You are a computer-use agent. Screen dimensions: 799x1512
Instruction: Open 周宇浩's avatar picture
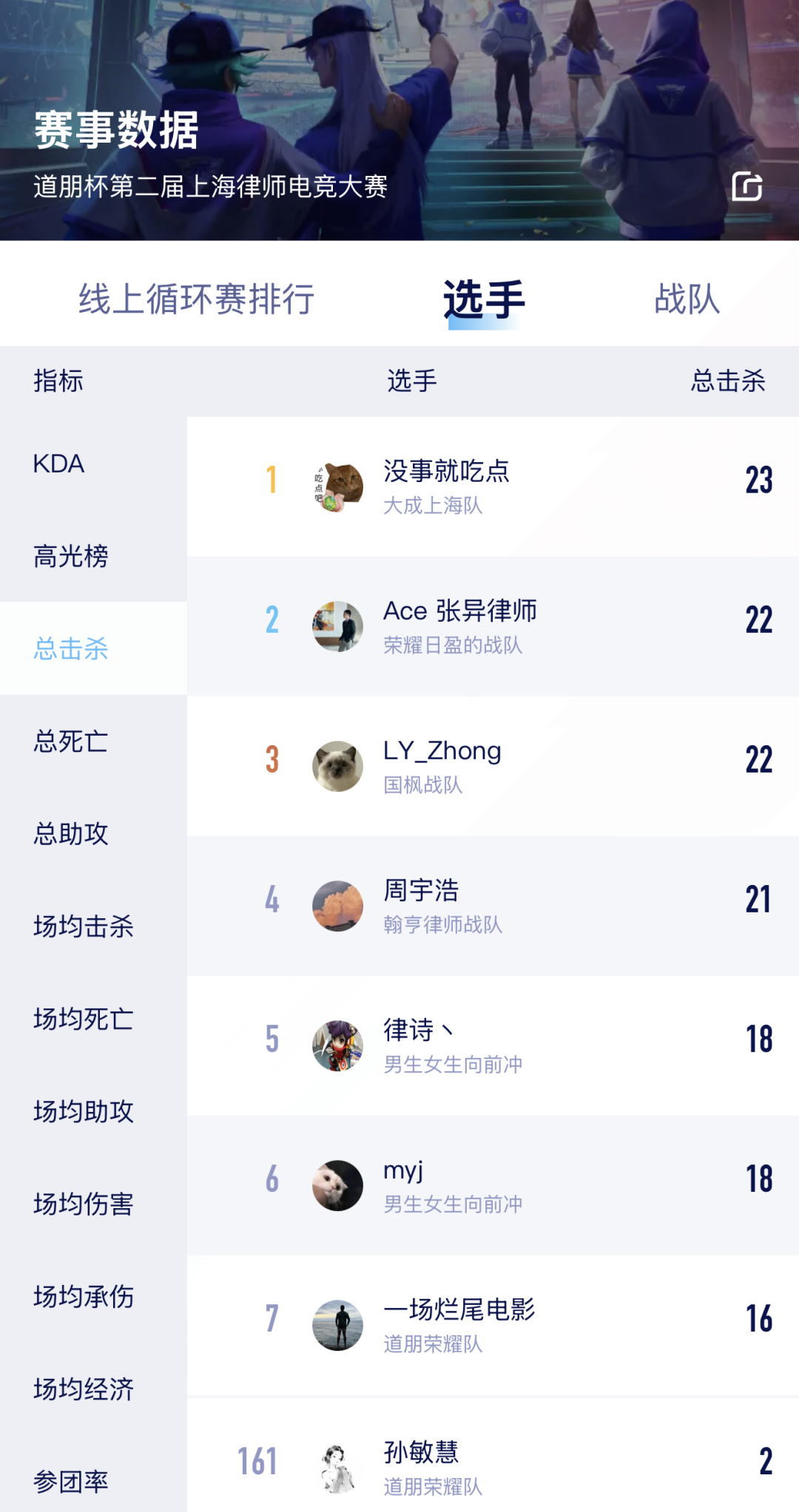[338, 906]
